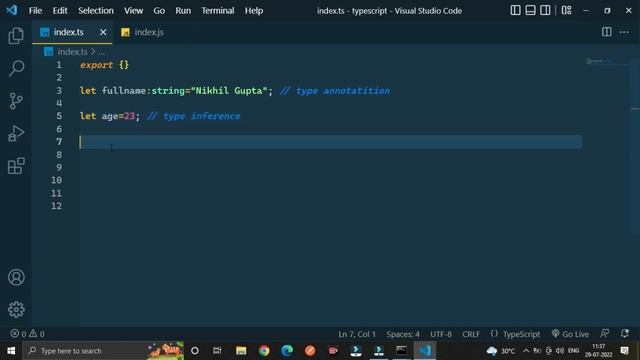640x360 pixels.
Task: Click the minimap in editor
Action: pyautogui.click(x=606, y=61)
